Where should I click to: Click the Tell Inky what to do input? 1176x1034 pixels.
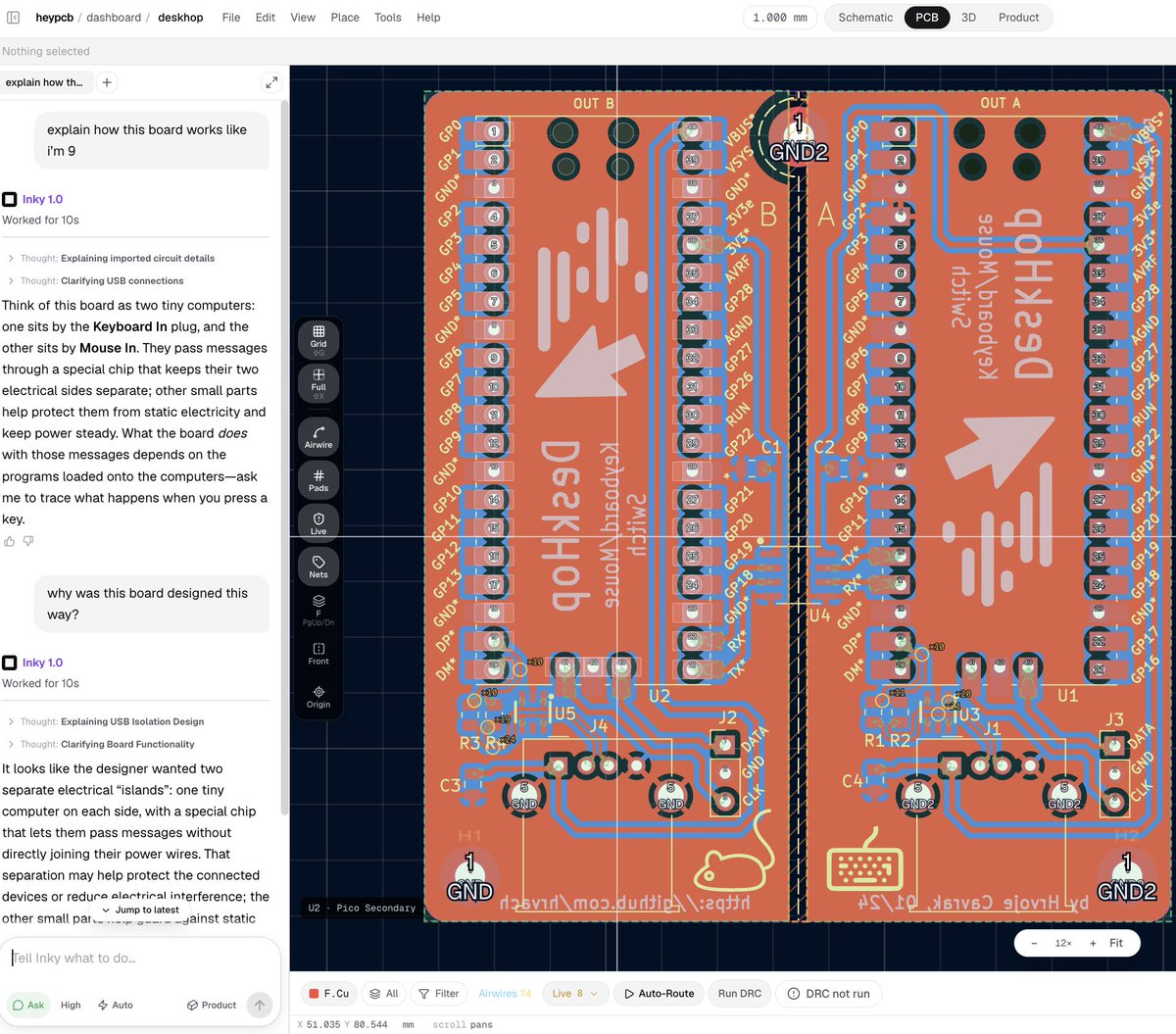pyautogui.click(x=137, y=959)
